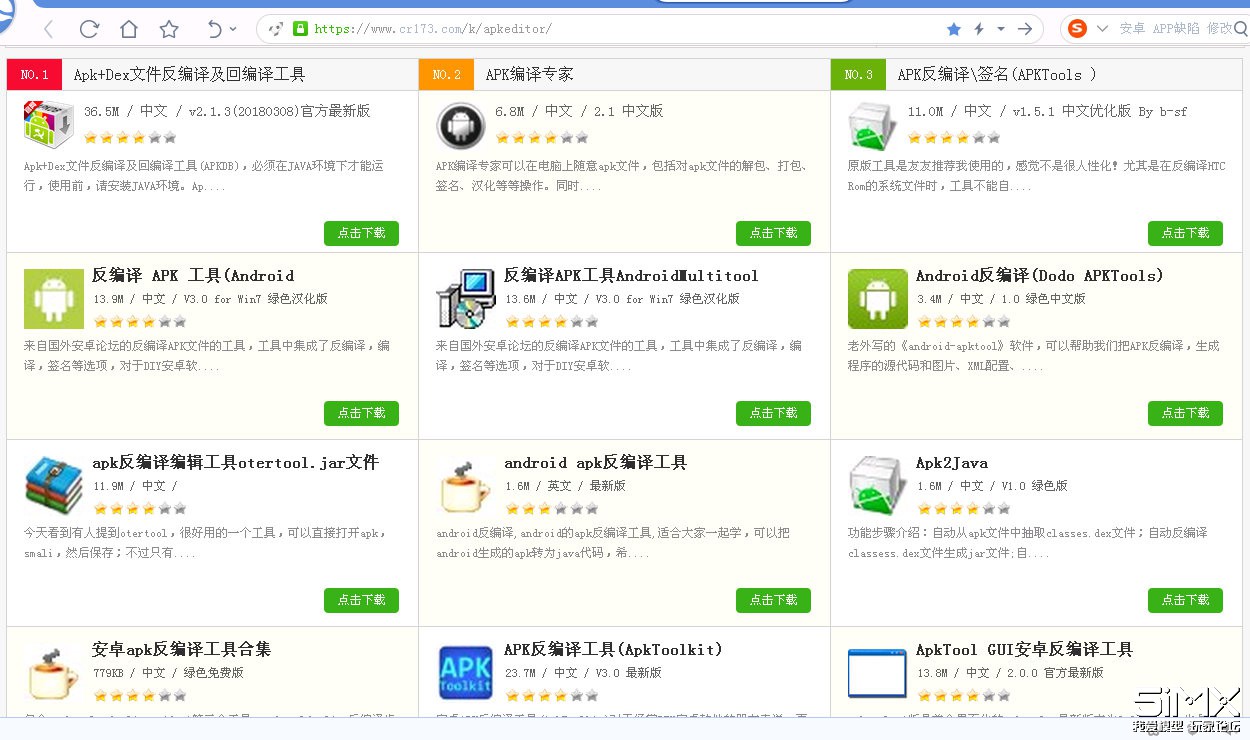
Task: Click the Sogou search engine icon
Action: pyautogui.click(x=1077, y=29)
